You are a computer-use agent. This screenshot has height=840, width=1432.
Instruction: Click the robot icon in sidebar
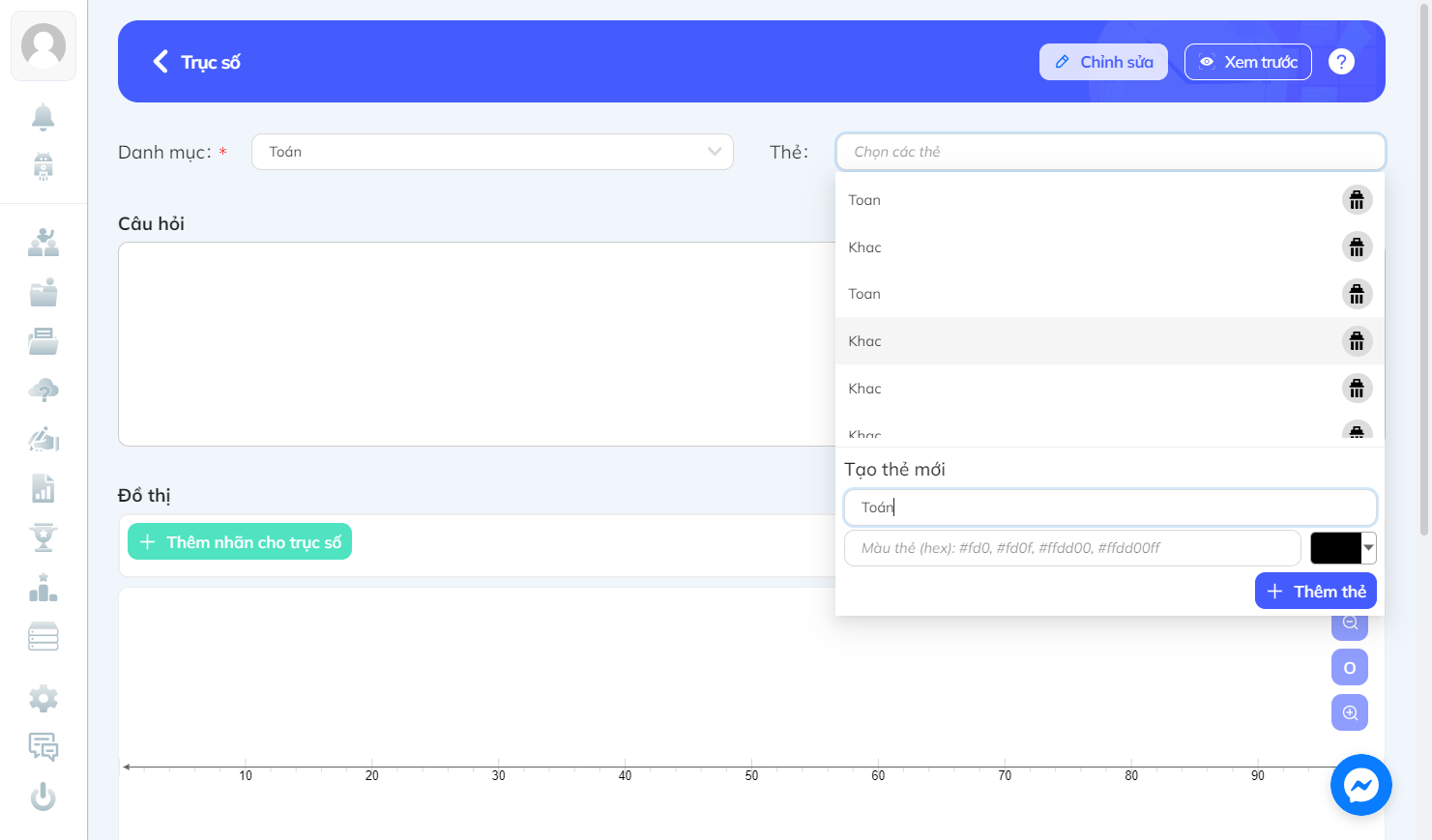coord(44,166)
